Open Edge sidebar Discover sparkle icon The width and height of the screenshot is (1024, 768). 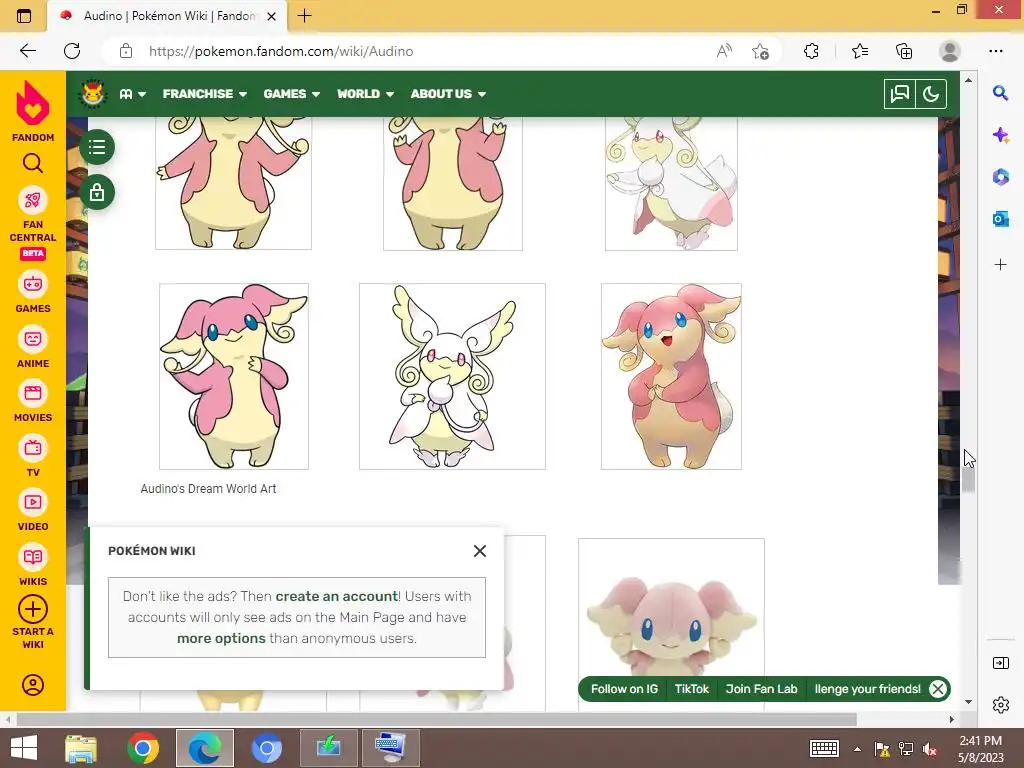point(1000,135)
